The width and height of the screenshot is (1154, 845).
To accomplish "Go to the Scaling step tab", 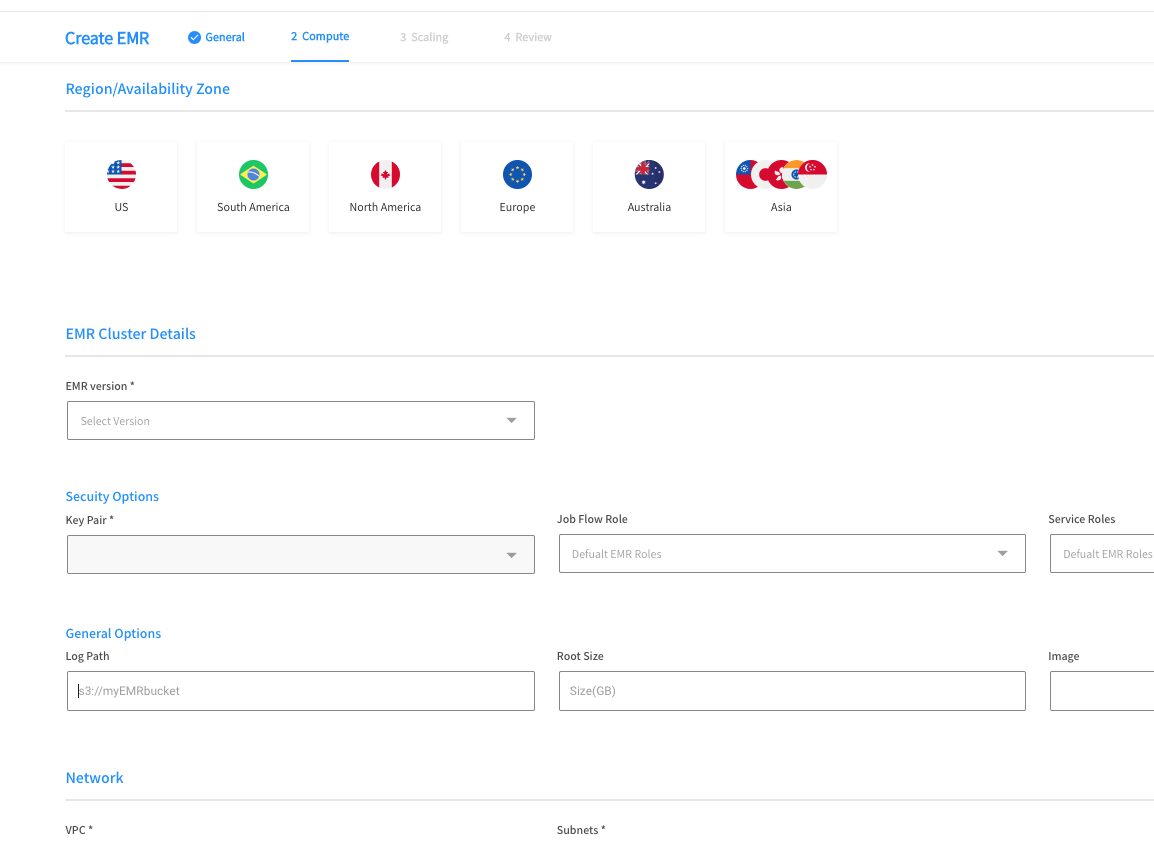I will (424, 38).
